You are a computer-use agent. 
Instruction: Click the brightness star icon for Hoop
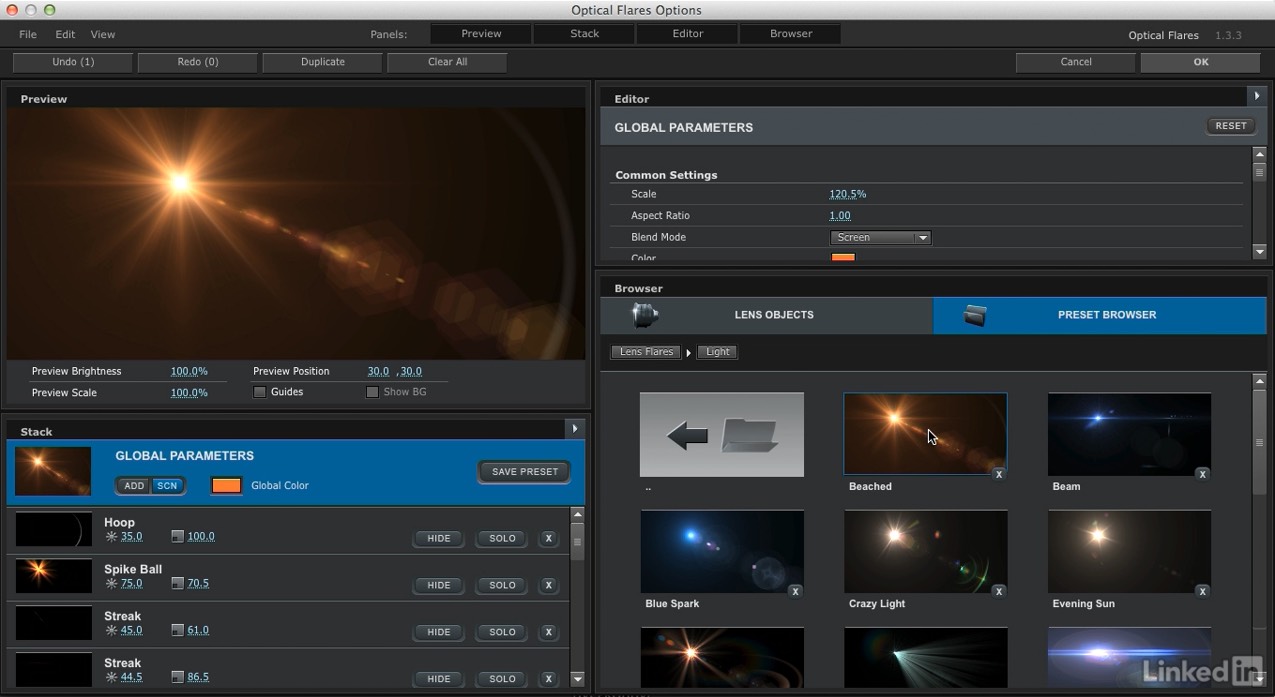point(111,537)
